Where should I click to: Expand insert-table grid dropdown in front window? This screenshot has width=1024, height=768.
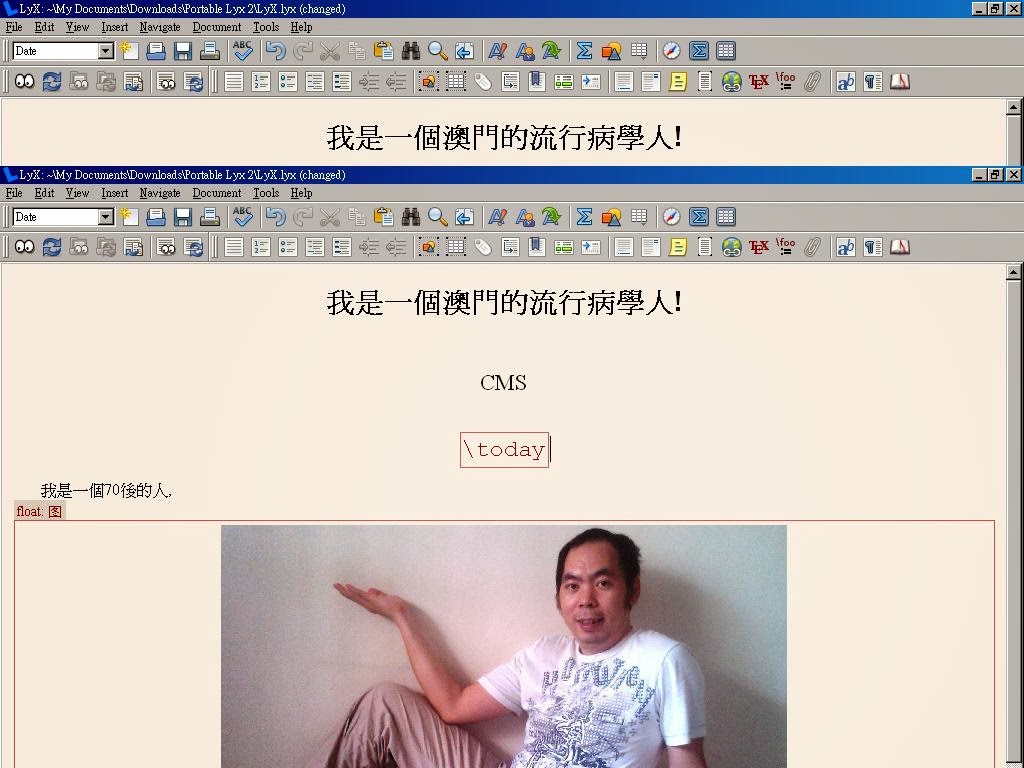click(639, 217)
